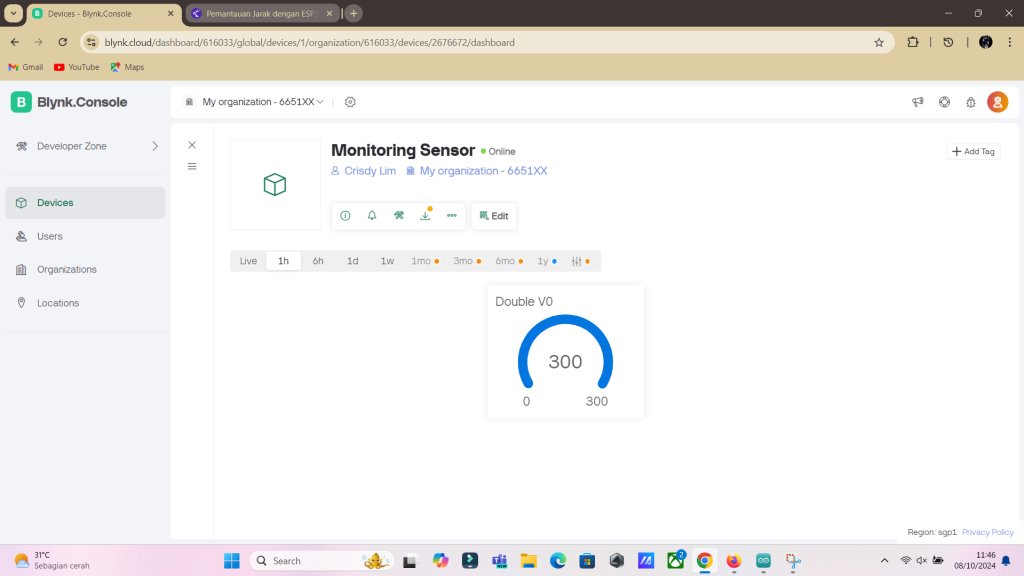The image size is (1024, 576).
Task: Open organization settings gear icon
Action: coord(350,102)
